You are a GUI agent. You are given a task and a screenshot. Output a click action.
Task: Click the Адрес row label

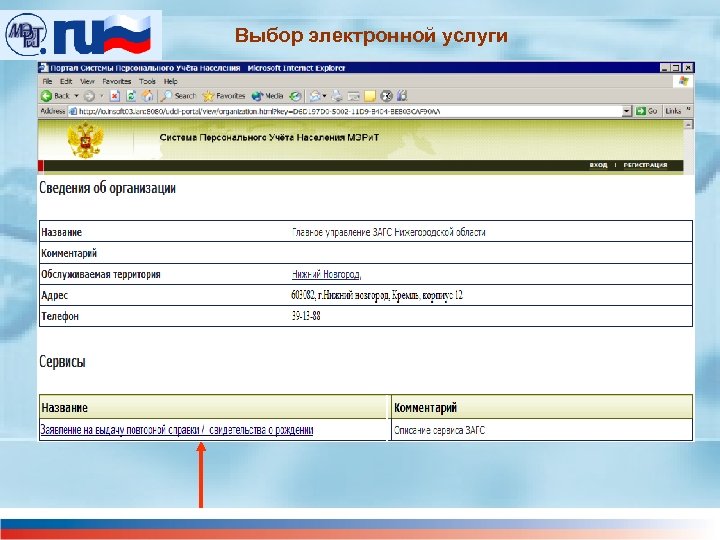54,295
